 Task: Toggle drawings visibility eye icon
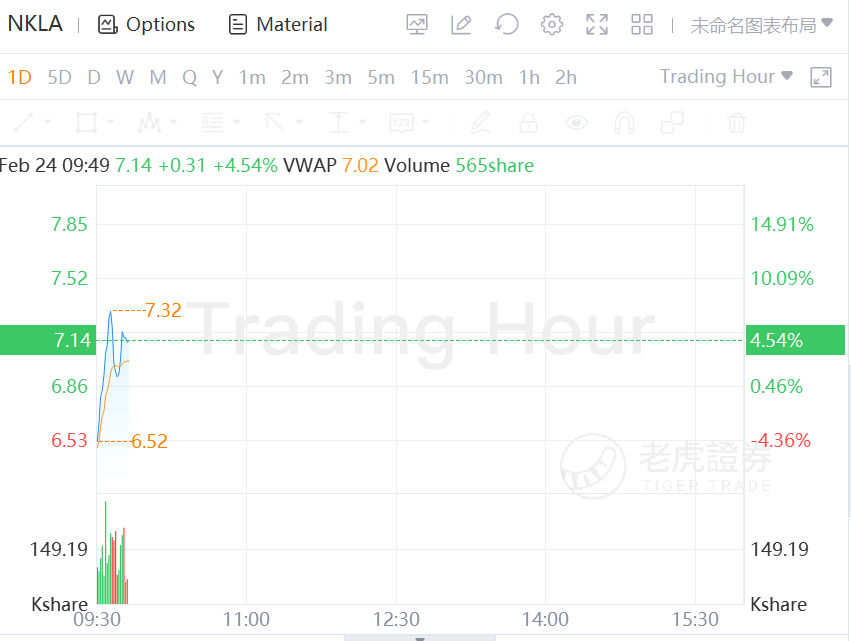(576, 123)
